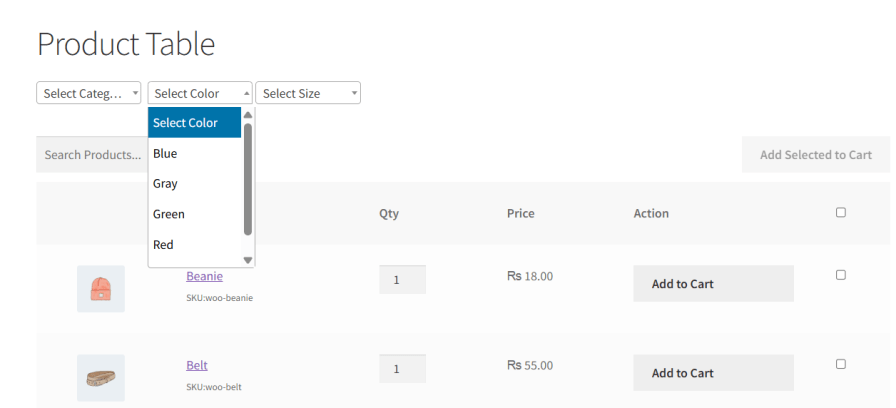Image resolution: width=896 pixels, height=408 pixels.
Task: Focus the Search Products input field
Action: (92, 155)
